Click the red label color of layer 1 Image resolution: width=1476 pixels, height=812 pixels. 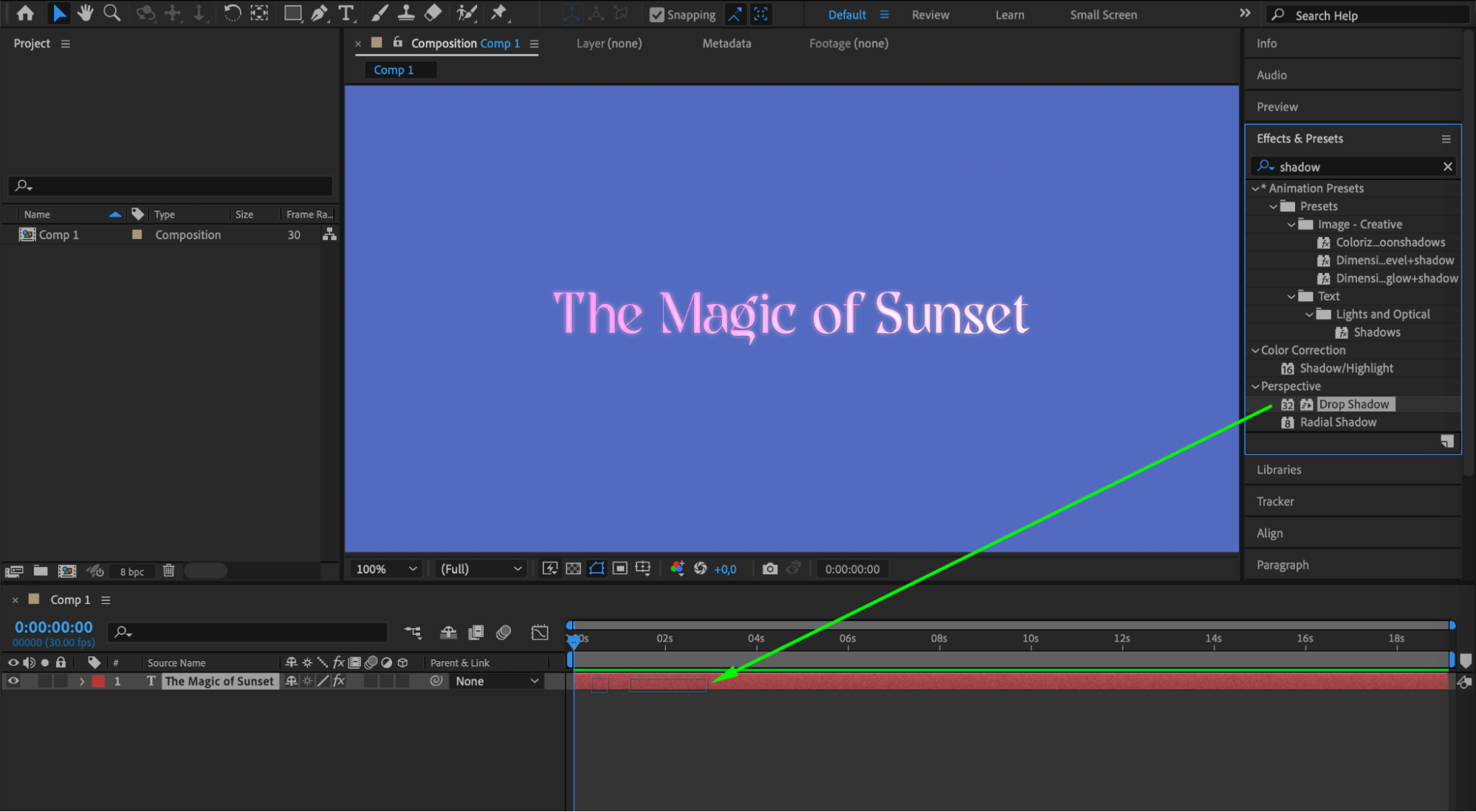98,681
